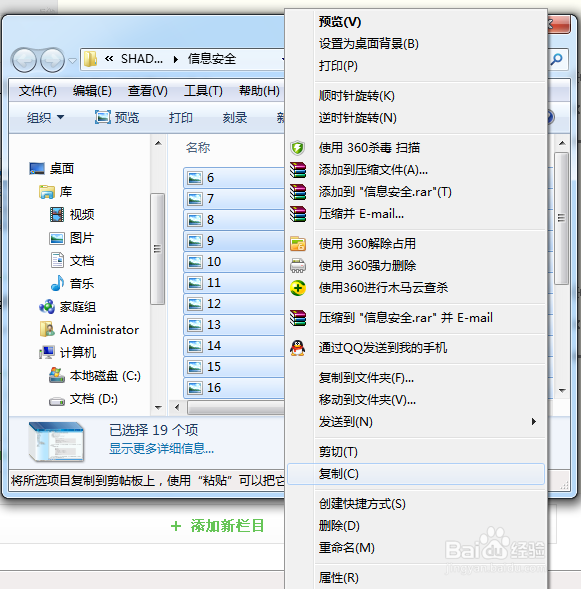The width and height of the screenshot is (581, 589).
Task: Click the 桌面 desktop icon in sidebar
Action: click(x=37, y=168)
